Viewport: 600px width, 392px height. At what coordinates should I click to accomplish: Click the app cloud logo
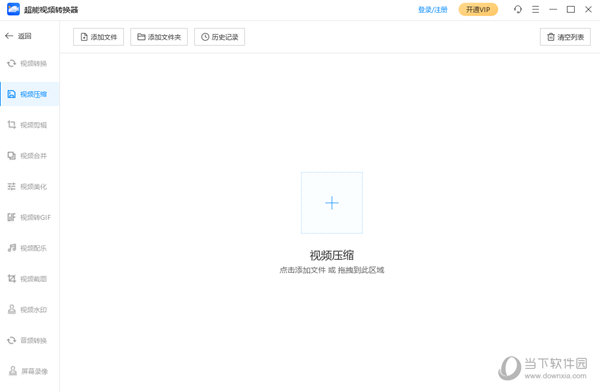click(x=13, y=9)
